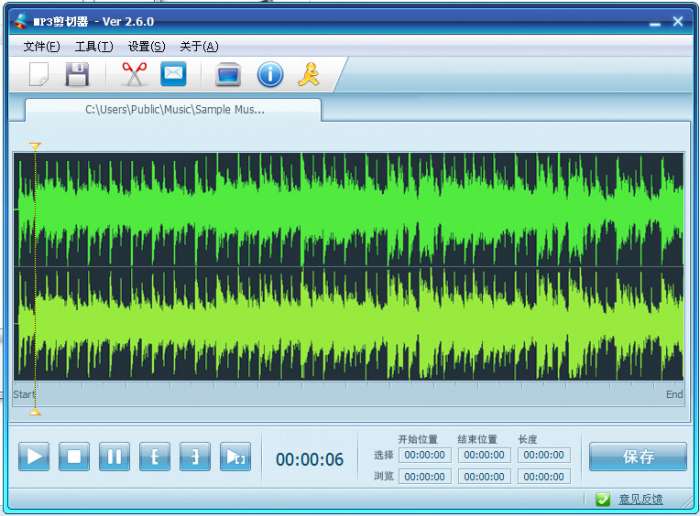700x516 pixels.
Task: Click the floppy disk save icon
Action: tap(77, 74)
